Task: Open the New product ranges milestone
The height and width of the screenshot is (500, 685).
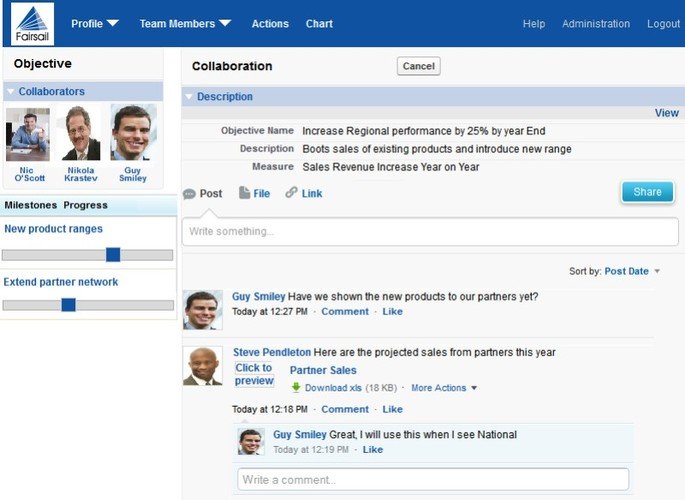Action: pos(53,229)
